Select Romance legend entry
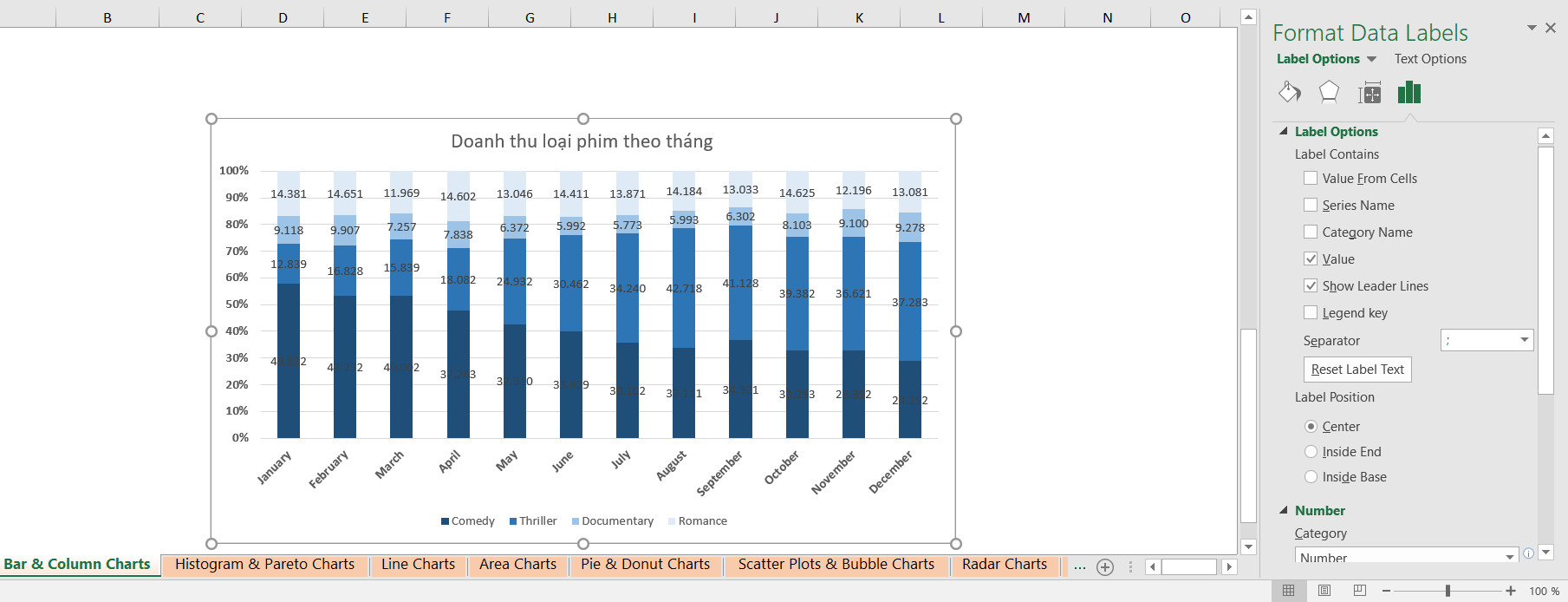Viewport: 1568px width, 602px height. pyautogui.click(x=698, y=520)
